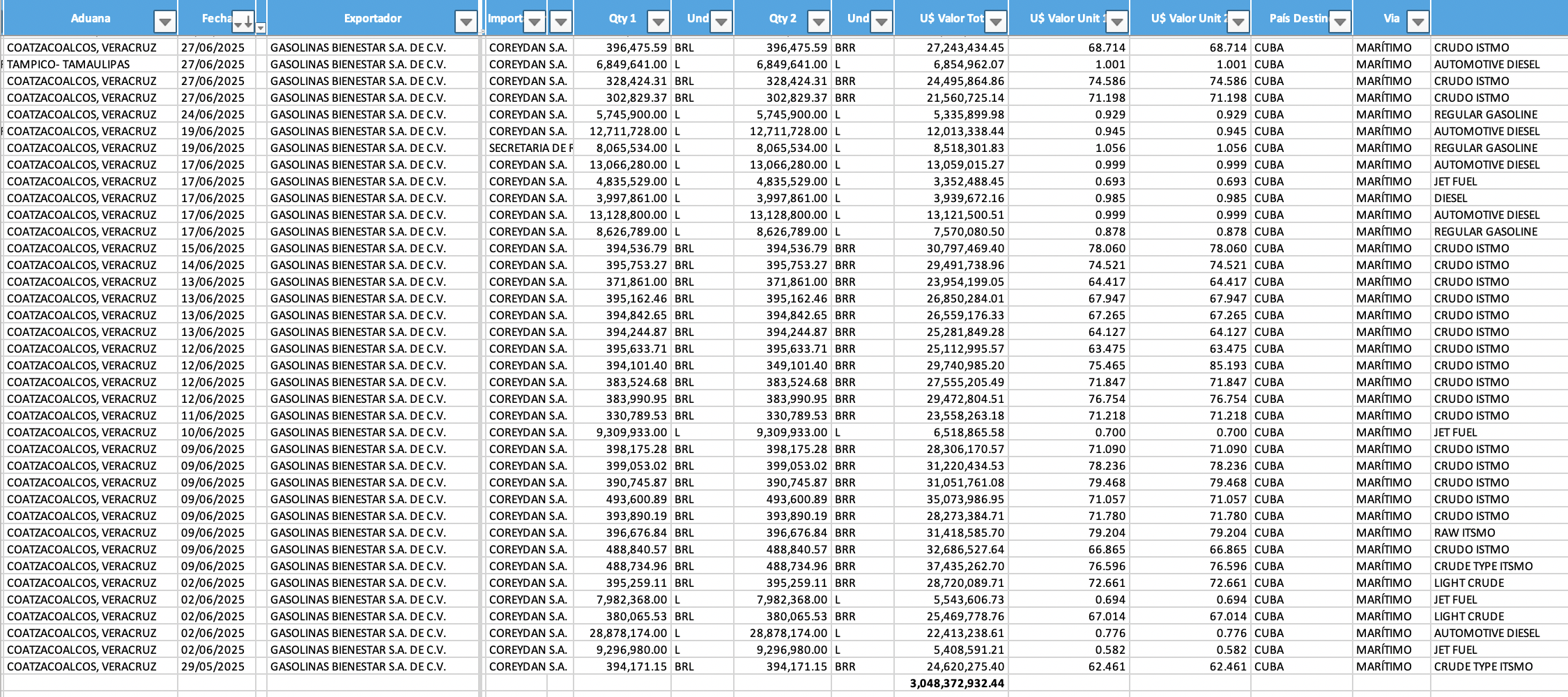
Task: Click the Exportador column header label
Action: [372, 19]
